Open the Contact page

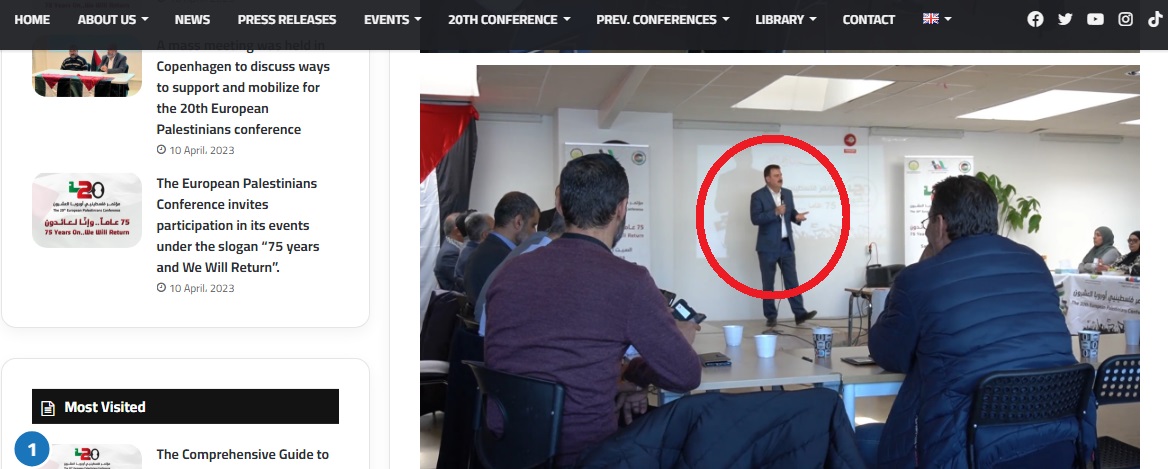869,19
